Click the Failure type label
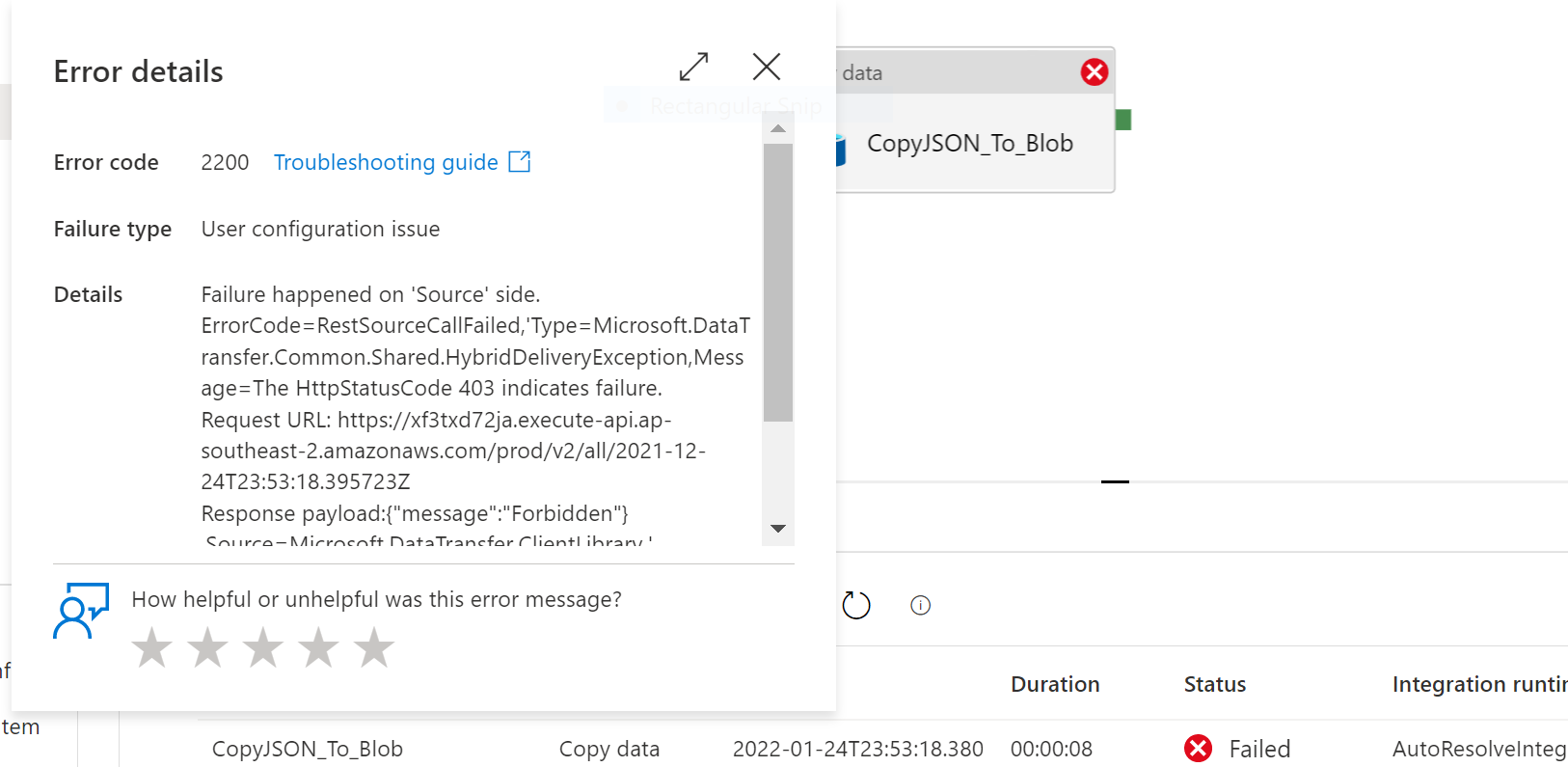 click(x=113, y=229)
